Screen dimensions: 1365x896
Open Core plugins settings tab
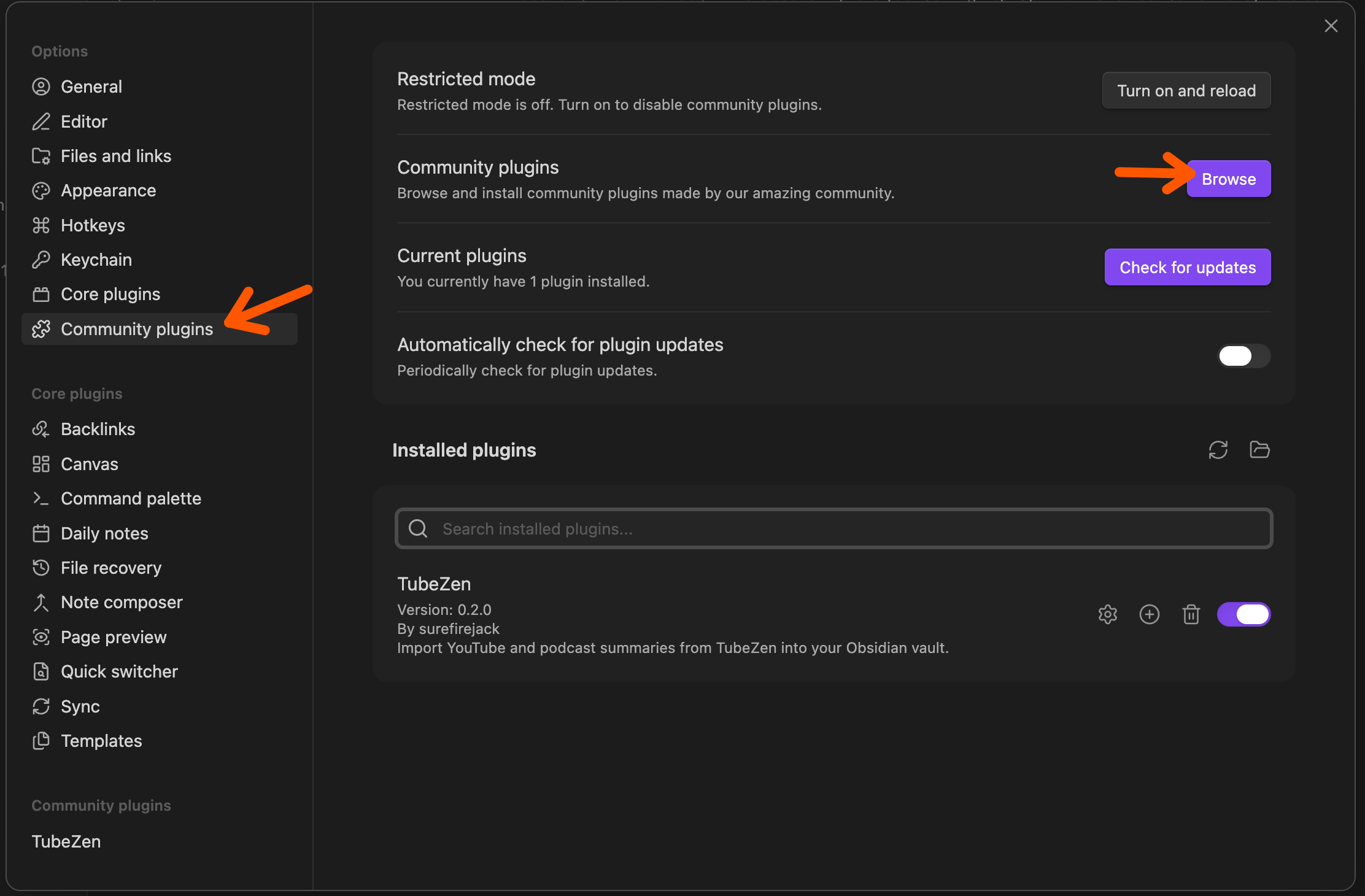point(160,294)
